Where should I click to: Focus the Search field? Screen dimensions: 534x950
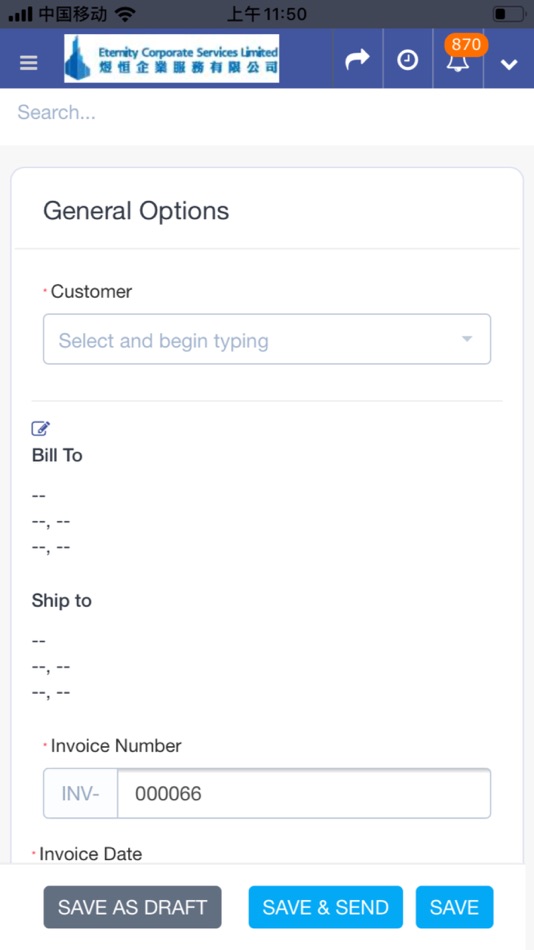[x=267, y=112]
